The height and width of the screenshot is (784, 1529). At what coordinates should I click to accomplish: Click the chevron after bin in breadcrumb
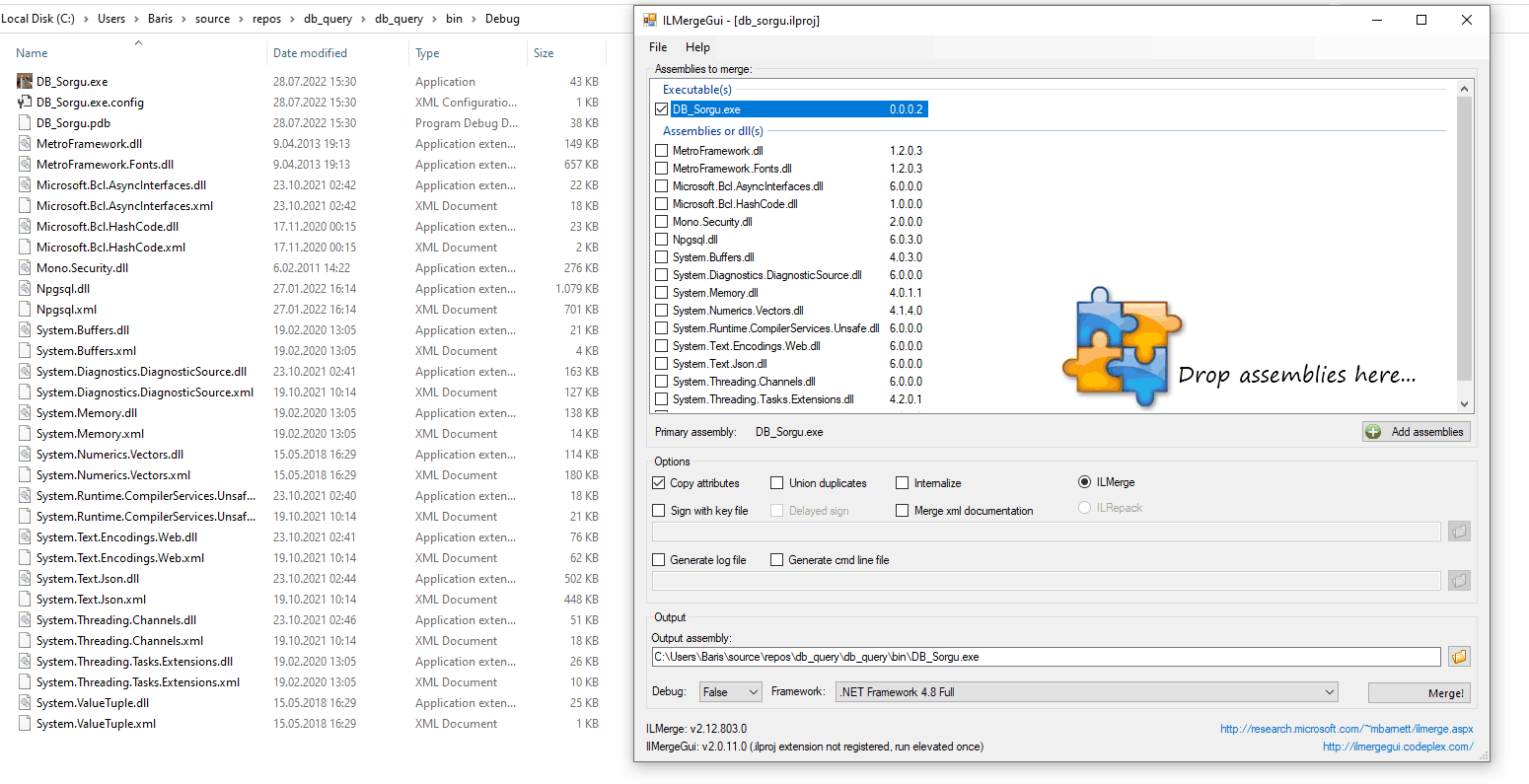474,19
